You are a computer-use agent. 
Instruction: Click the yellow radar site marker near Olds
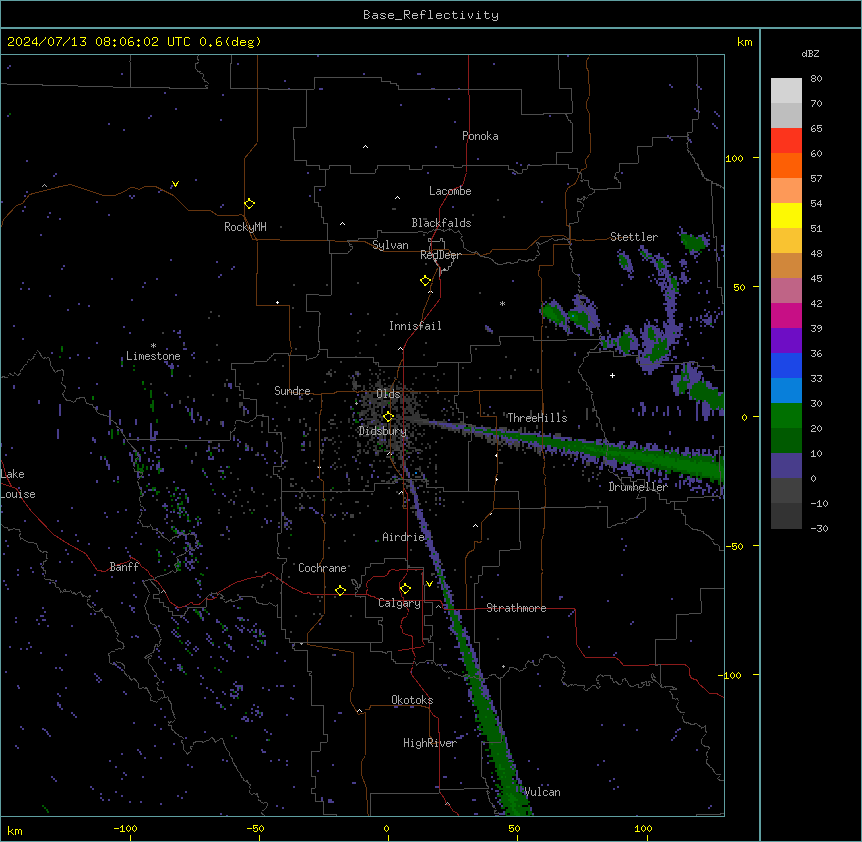(x=388, y=417)
